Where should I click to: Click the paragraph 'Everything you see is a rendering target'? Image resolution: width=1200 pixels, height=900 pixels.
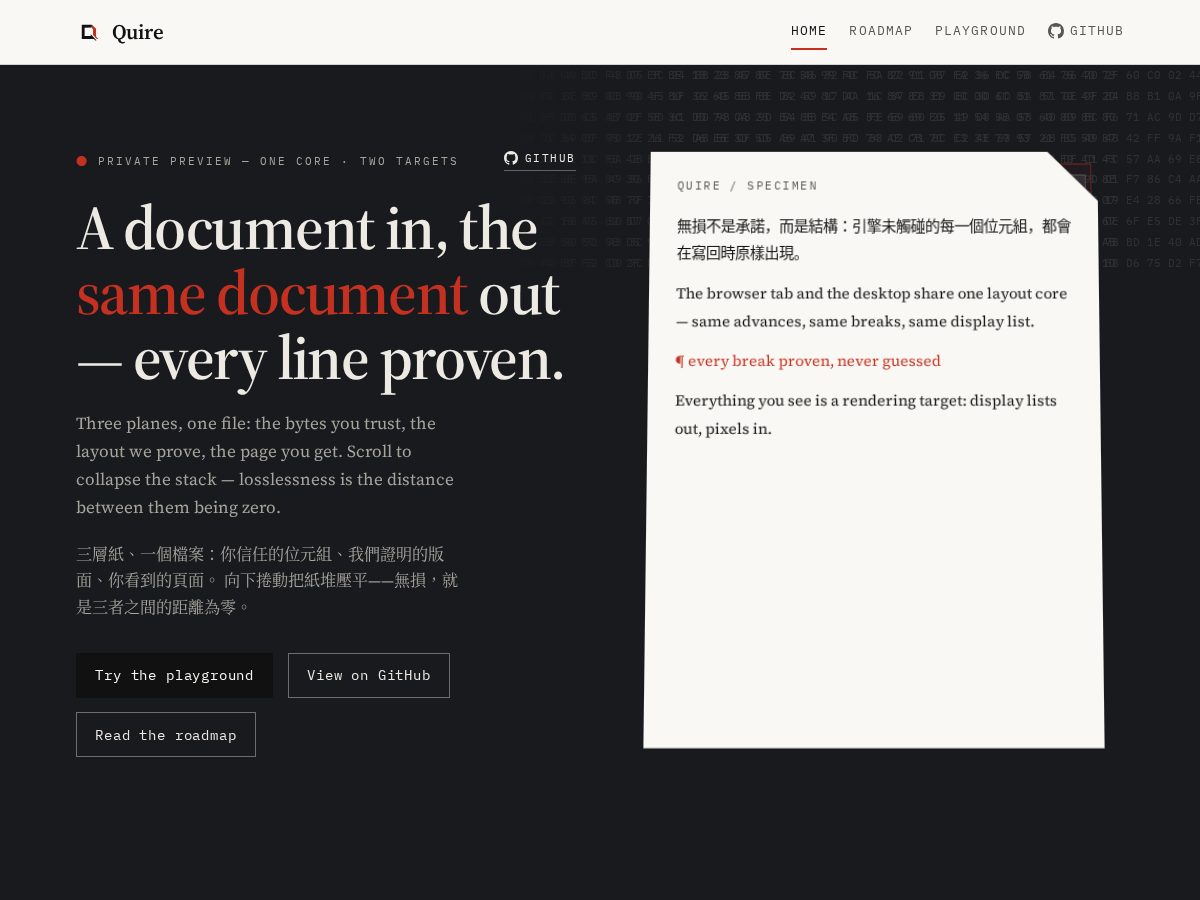click(x=866, y=414)
